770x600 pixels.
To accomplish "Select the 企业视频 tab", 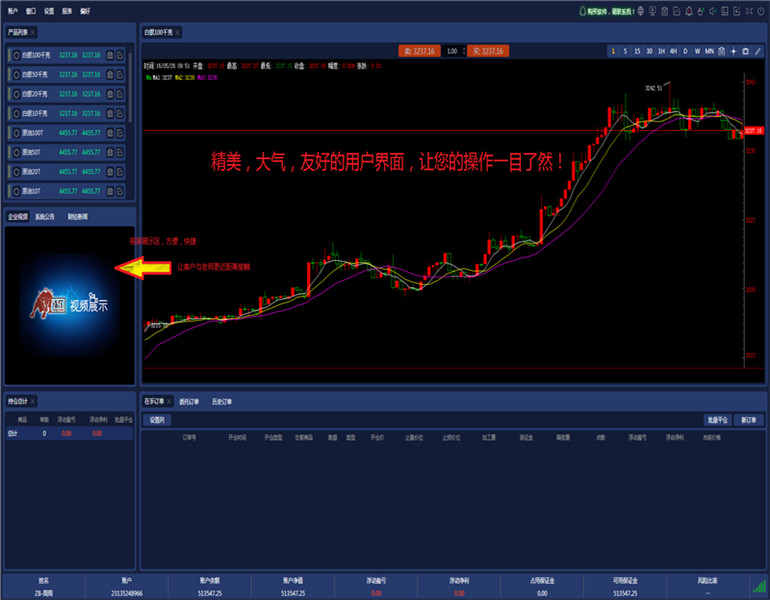I will pyautogui.click(x=18, y=217).
